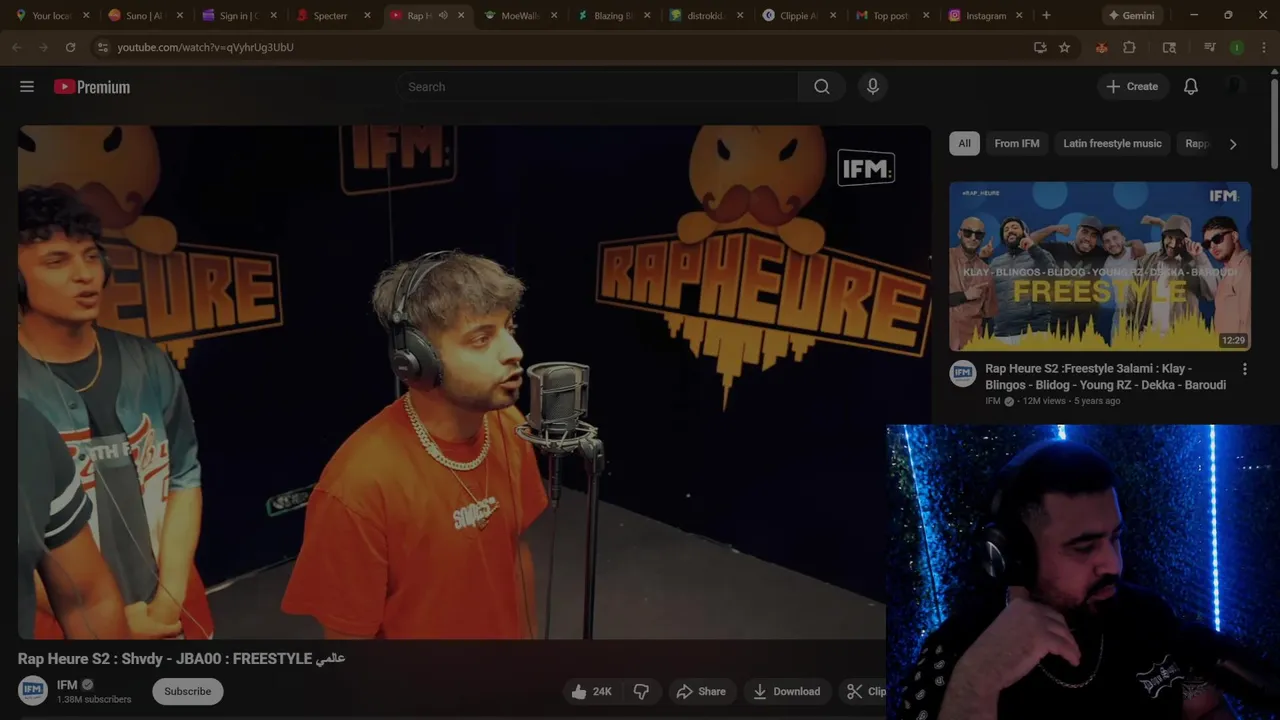Open YouTube notifications bell
The image size is (1280, 720).
pyautogui.click(x=1191, y=87)
